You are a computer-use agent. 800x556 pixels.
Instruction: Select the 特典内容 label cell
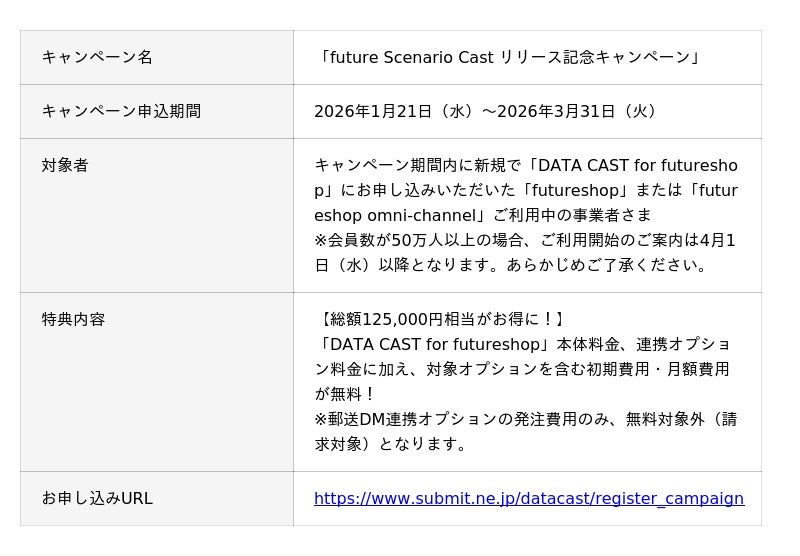(x=73, y=319)
